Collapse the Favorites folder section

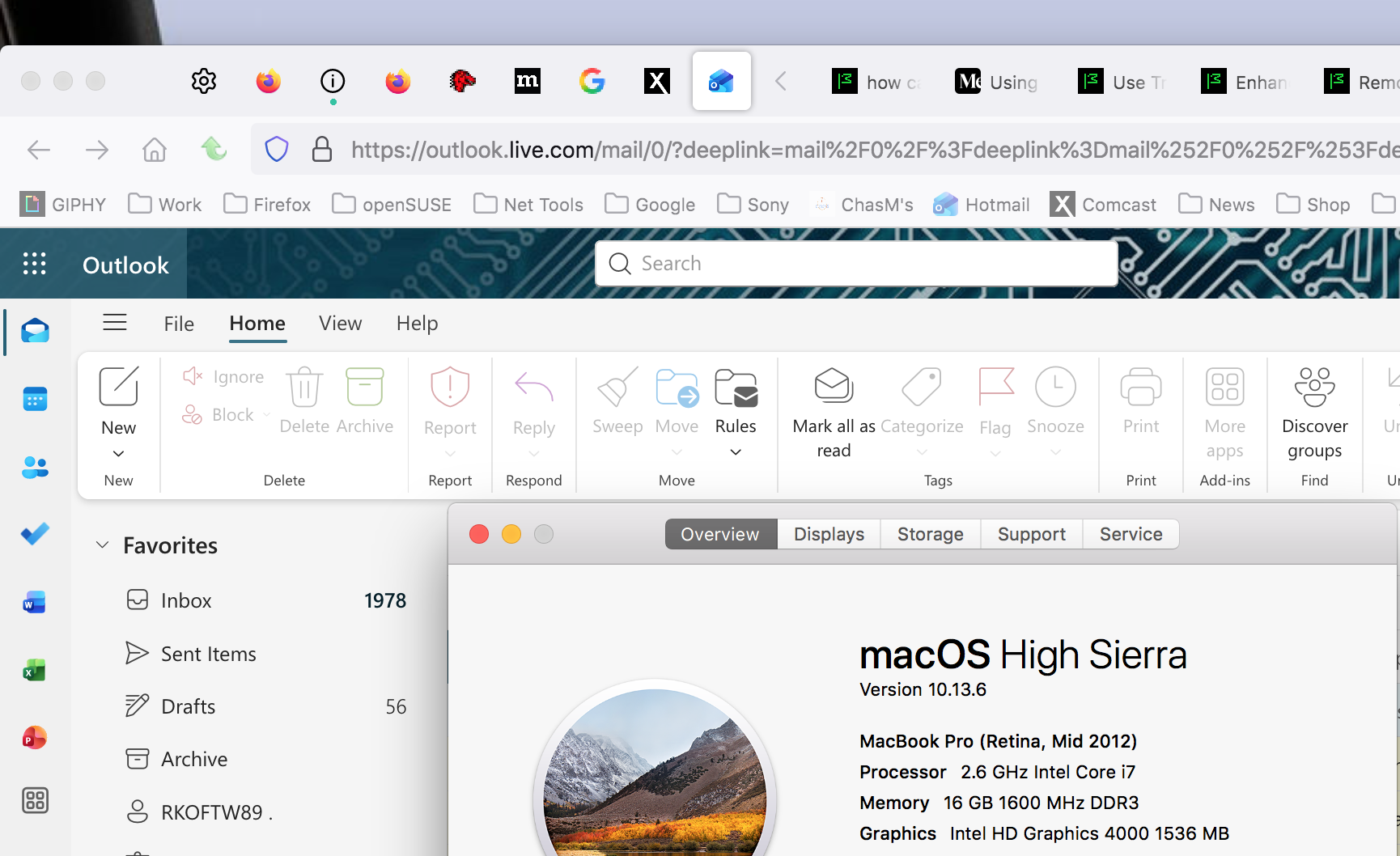pyautogui.click(x=102, y=545)
